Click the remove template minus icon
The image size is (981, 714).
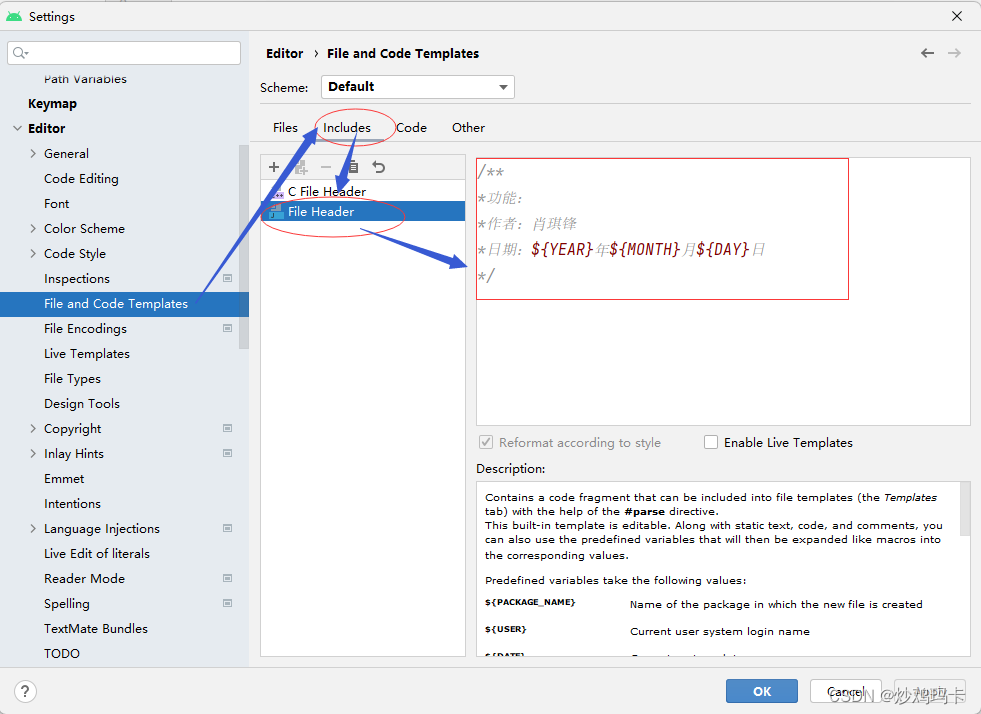pyautogui.click(x=325, y=166)
